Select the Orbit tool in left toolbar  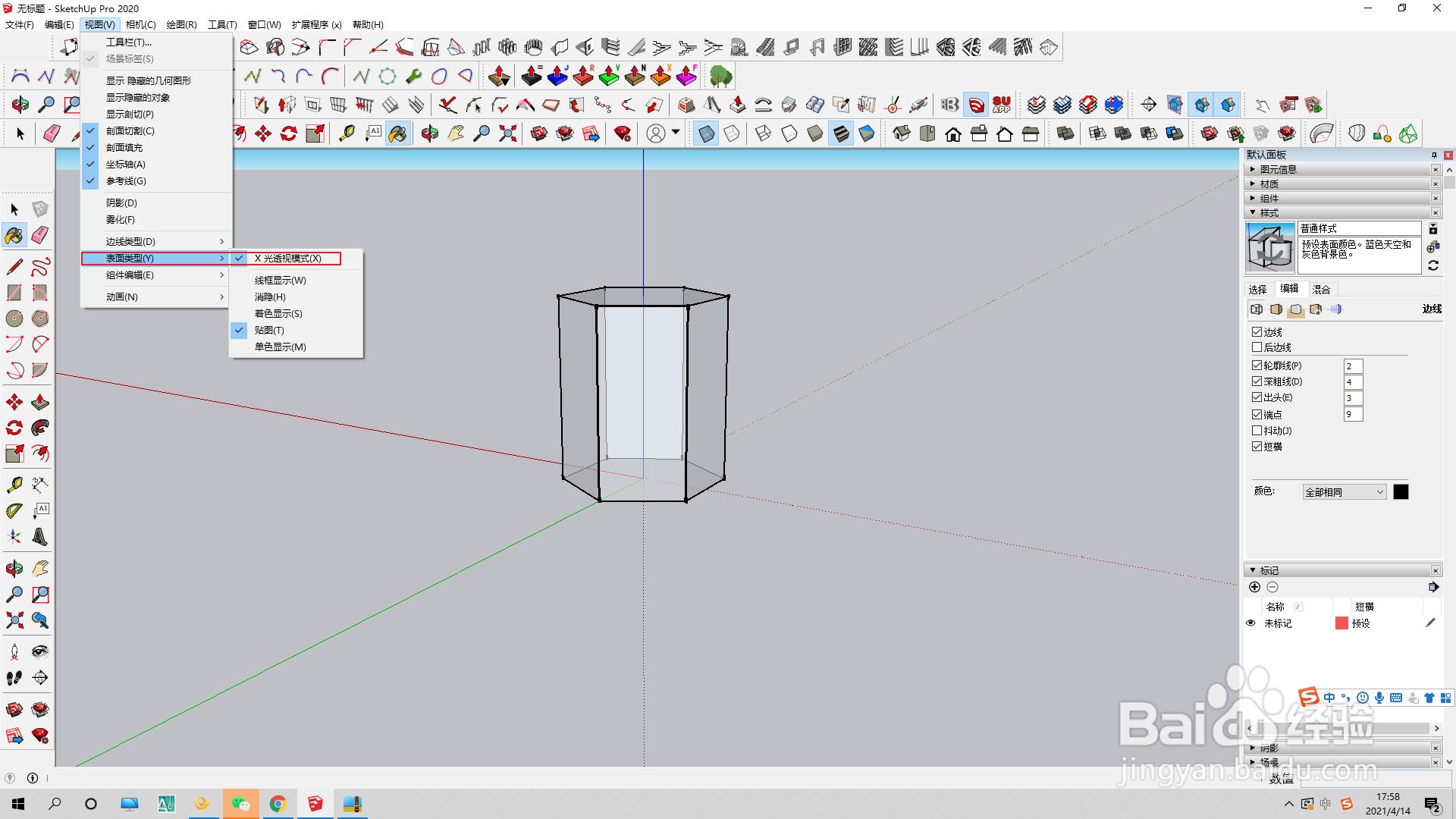14,569
